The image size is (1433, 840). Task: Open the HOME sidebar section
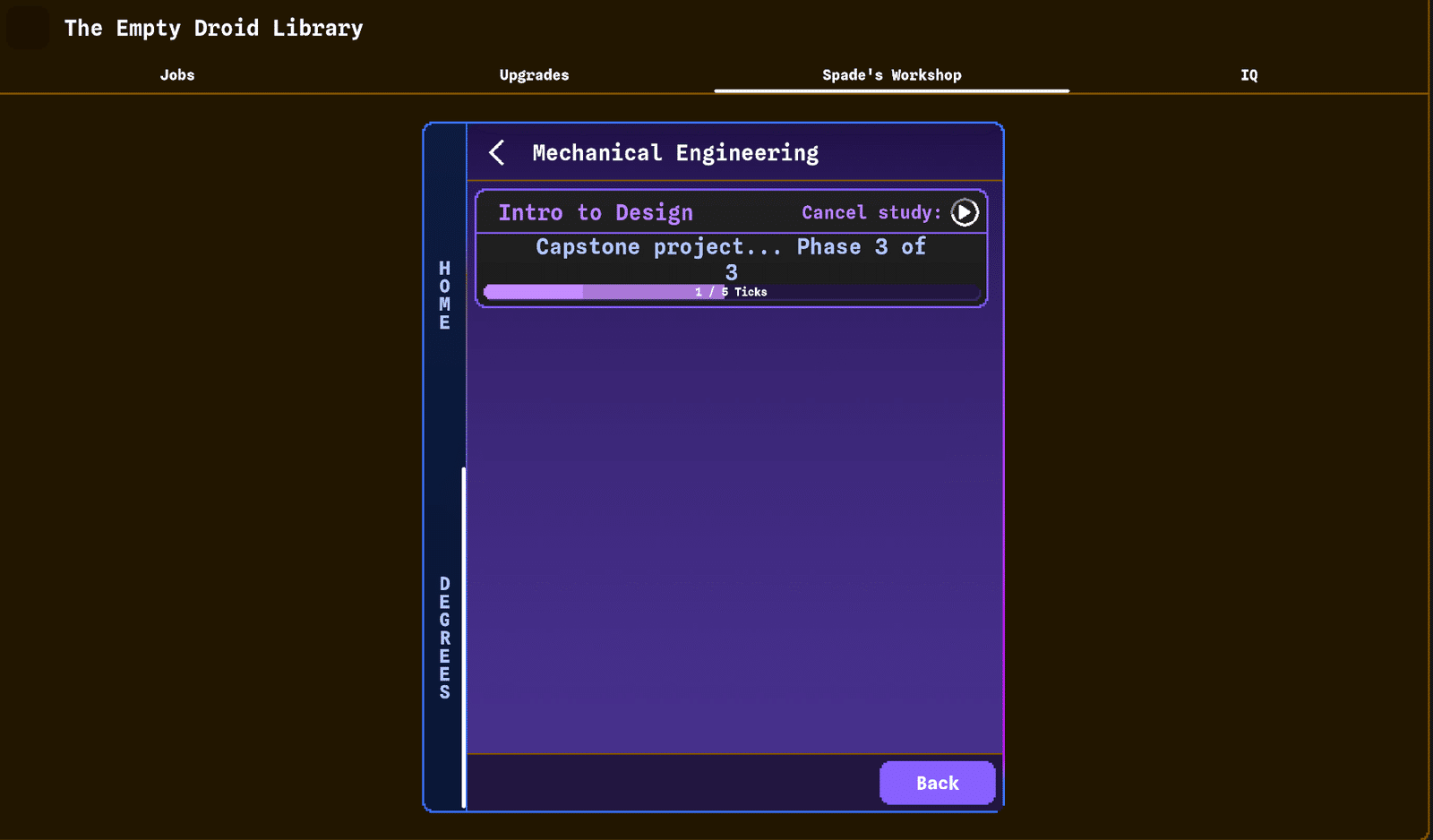444,296
